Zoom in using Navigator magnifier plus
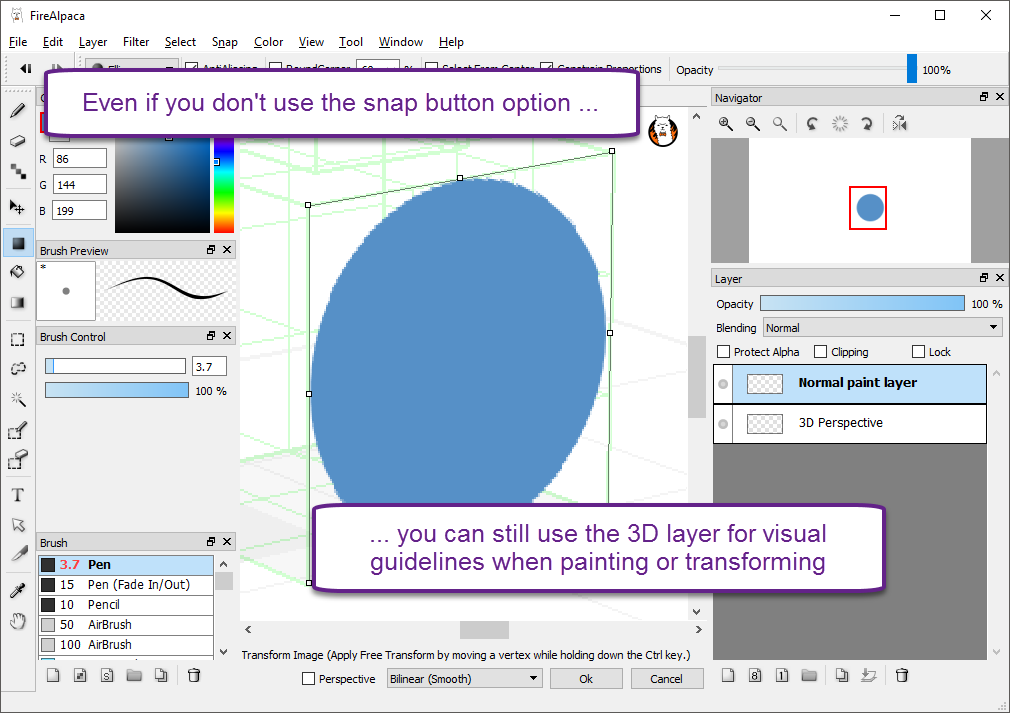Screen dimensions: 1010x713 [x=726, y=124]
